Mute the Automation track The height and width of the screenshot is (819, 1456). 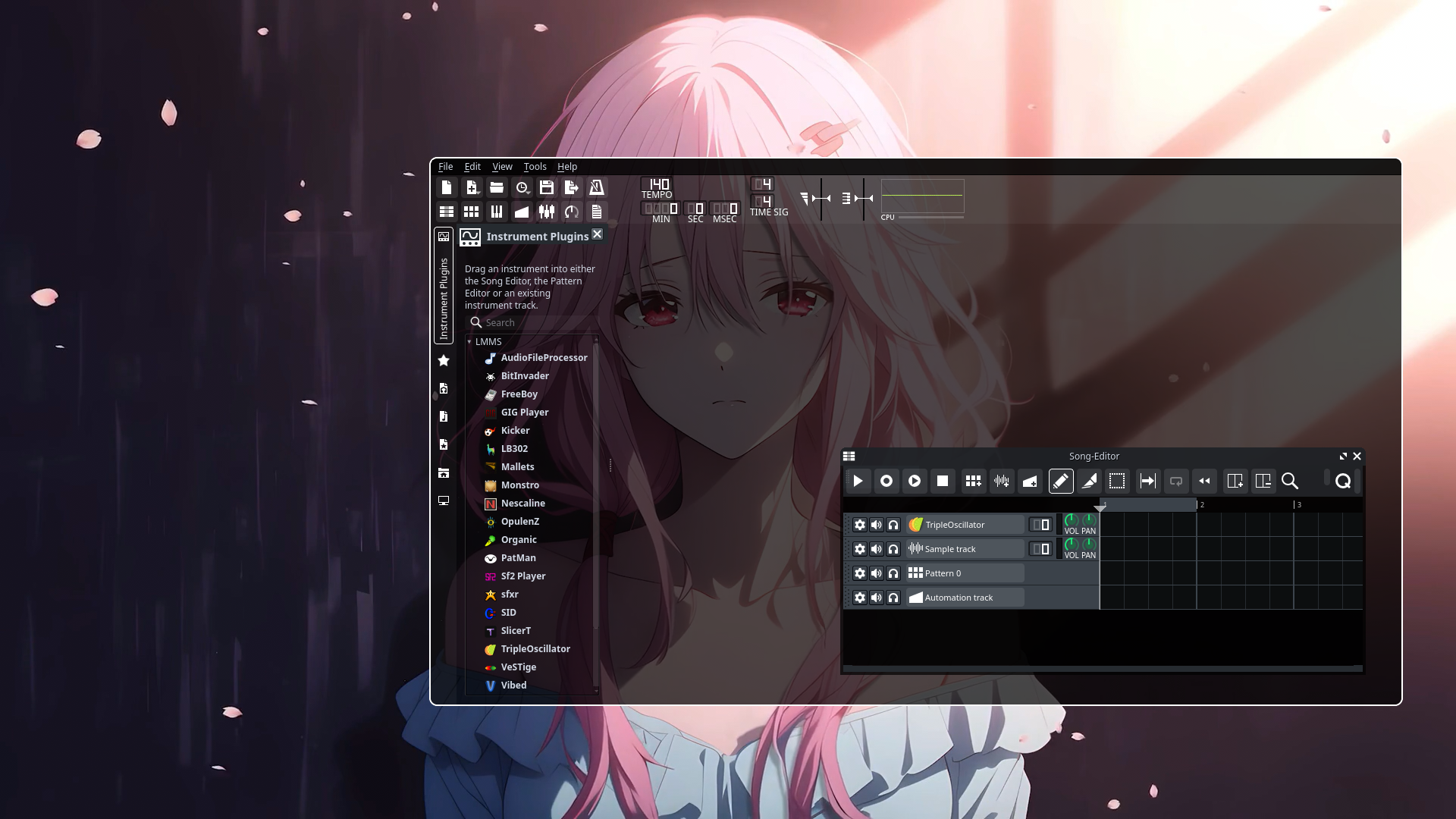click(877, 598)
